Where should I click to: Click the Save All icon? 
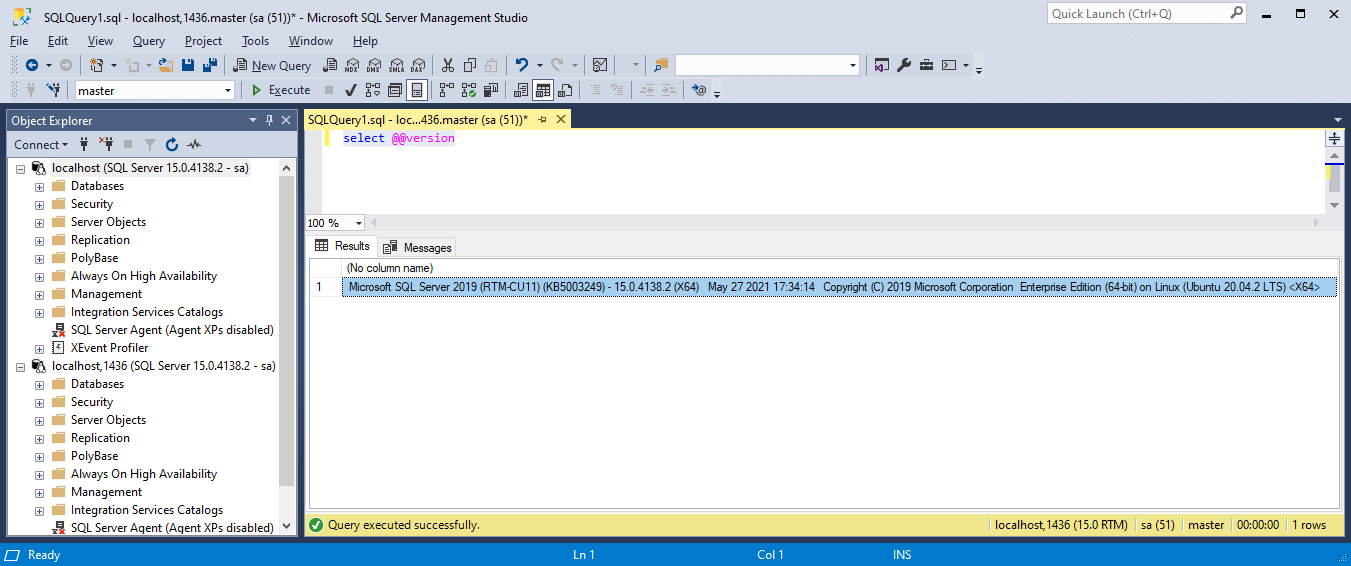pos(210,65)
